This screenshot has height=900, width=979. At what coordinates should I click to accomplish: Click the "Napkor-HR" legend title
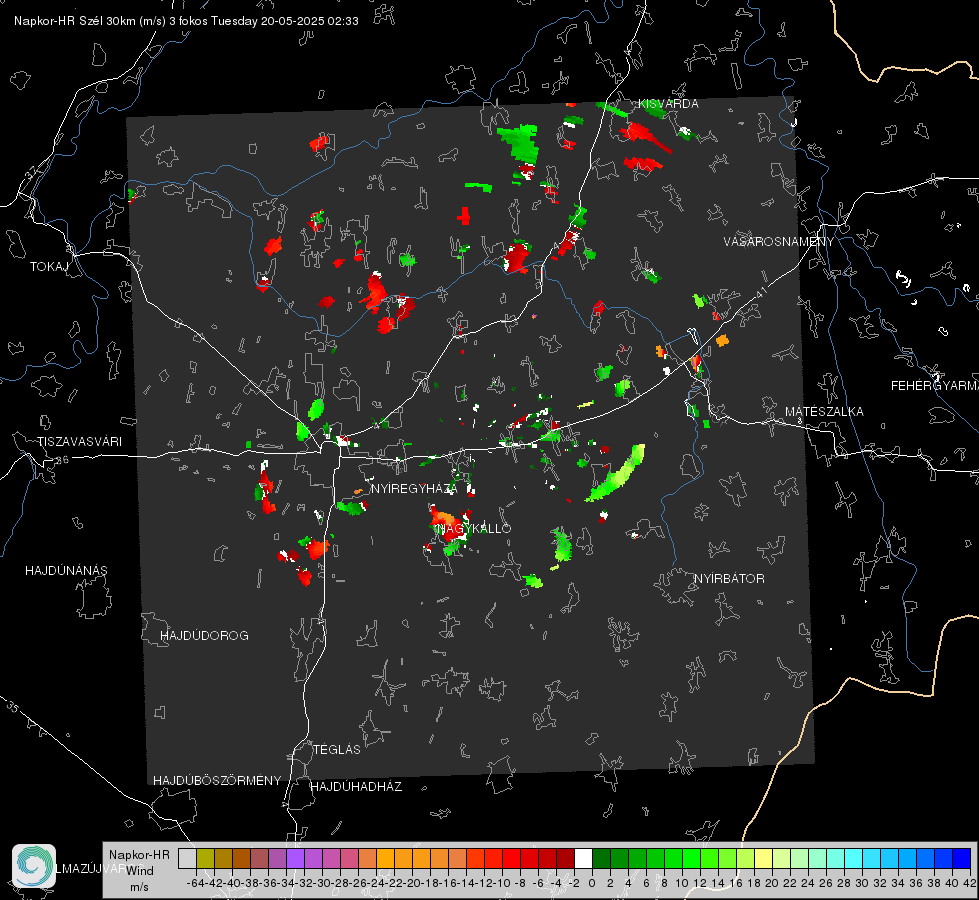tap(139, 855)
